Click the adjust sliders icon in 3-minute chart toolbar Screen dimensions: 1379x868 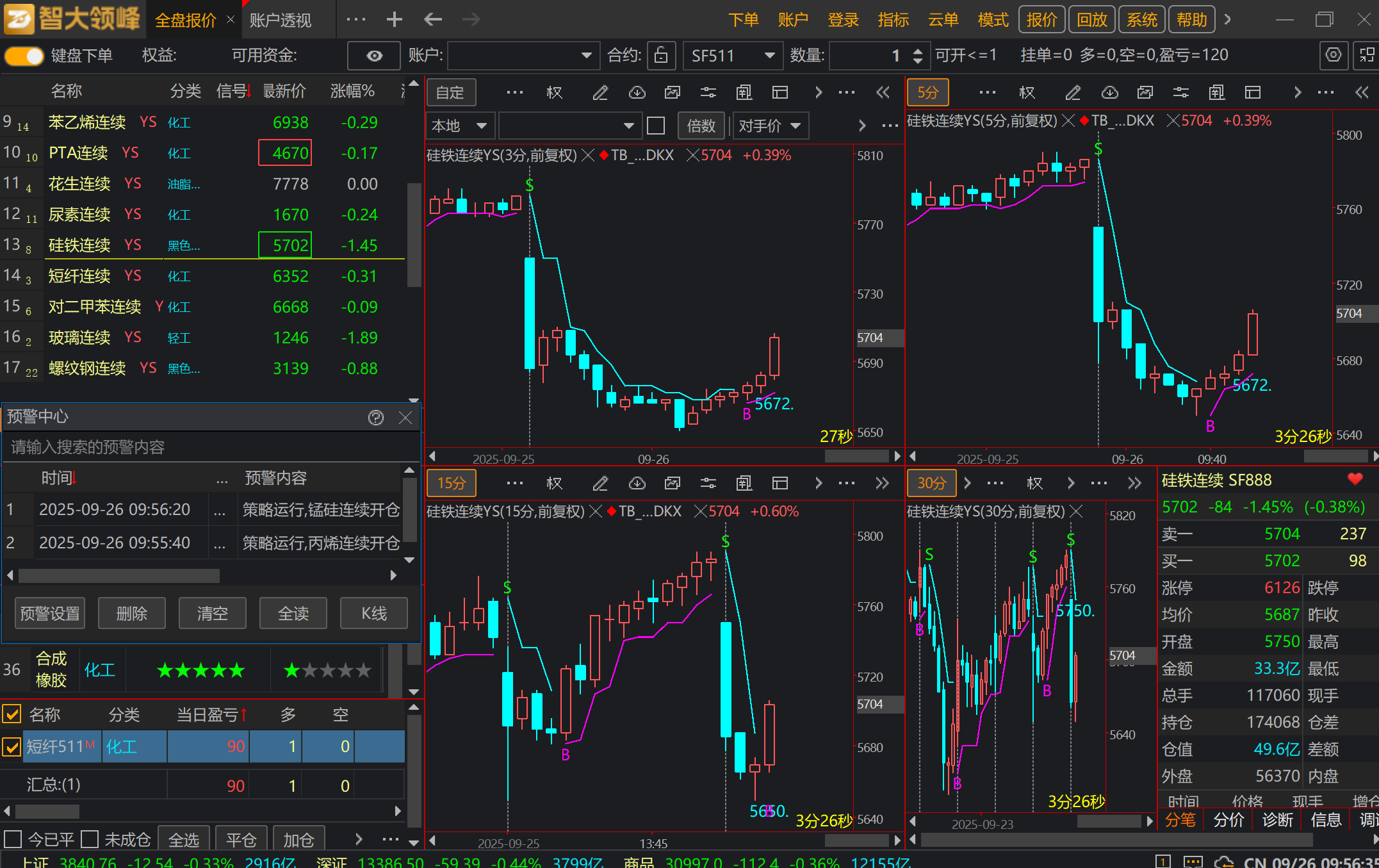tap(708, 93)
